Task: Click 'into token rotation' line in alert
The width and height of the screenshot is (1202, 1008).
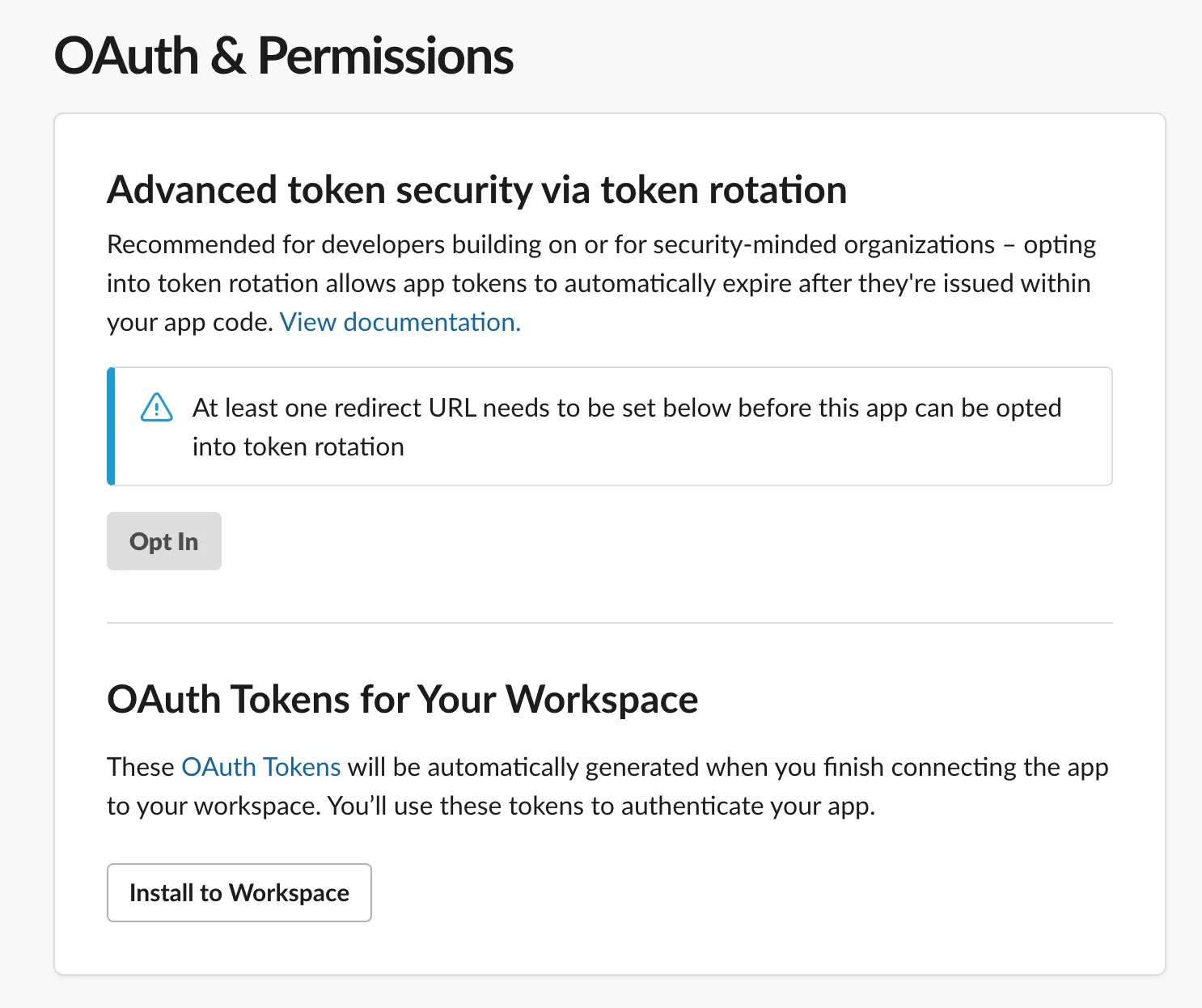Action: pos(298,447)
